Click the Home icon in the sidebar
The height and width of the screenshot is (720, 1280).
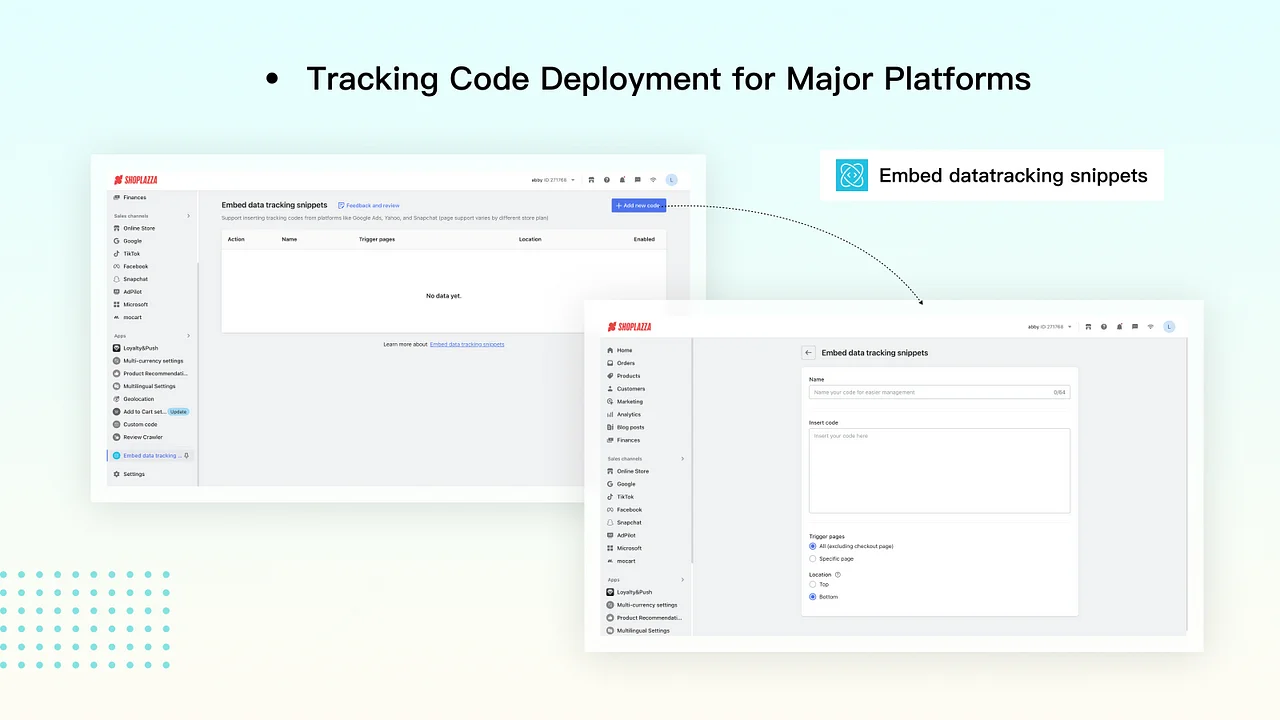610,350
